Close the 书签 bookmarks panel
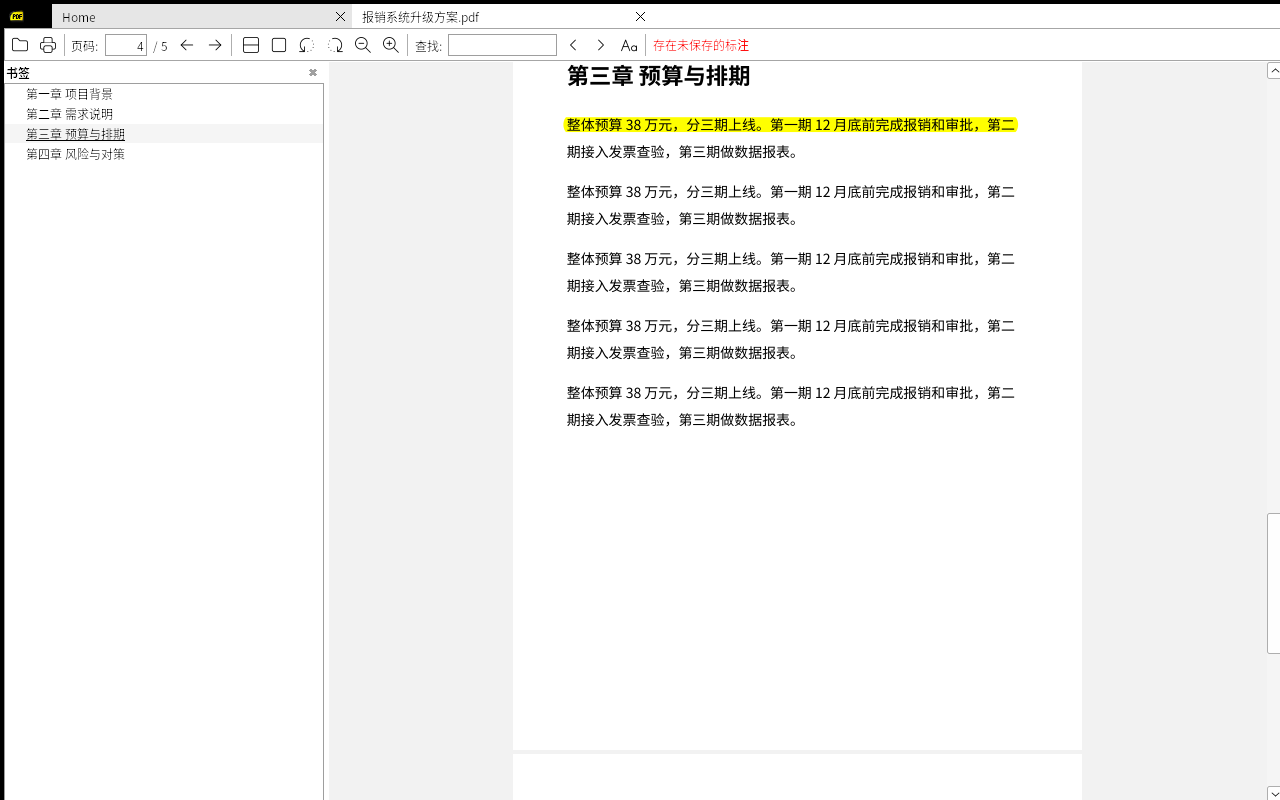Screen dimensions: 1280x800 point(313,72)
